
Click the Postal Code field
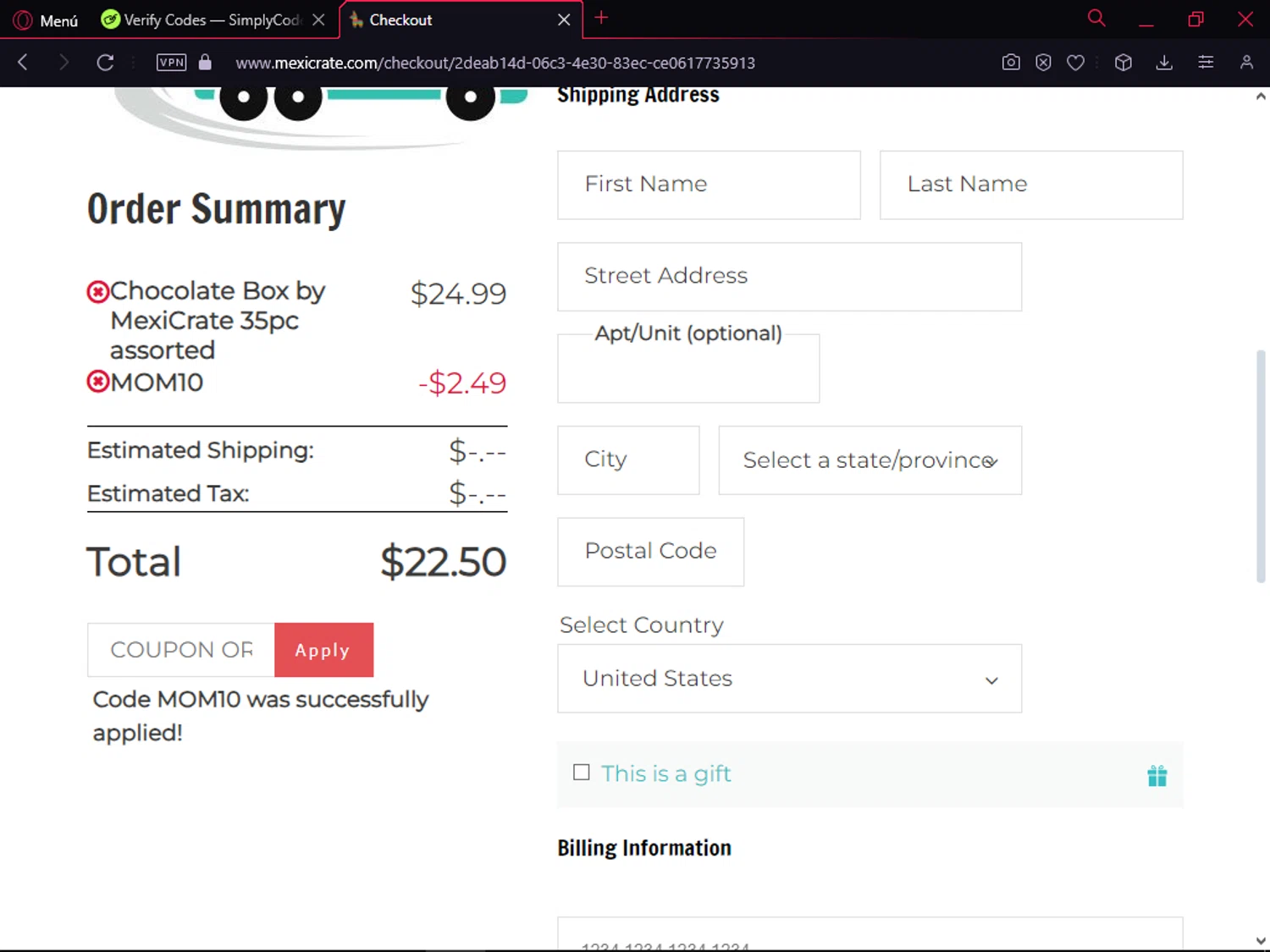click(650, 552)
